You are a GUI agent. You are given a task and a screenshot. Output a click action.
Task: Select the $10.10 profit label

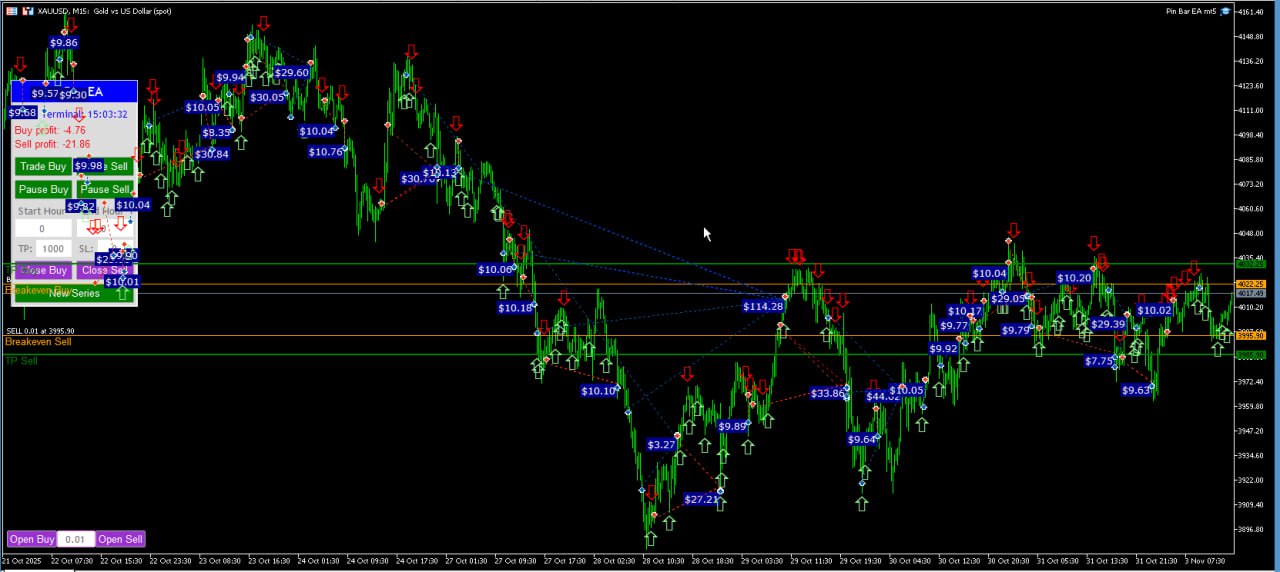point(599,391)
